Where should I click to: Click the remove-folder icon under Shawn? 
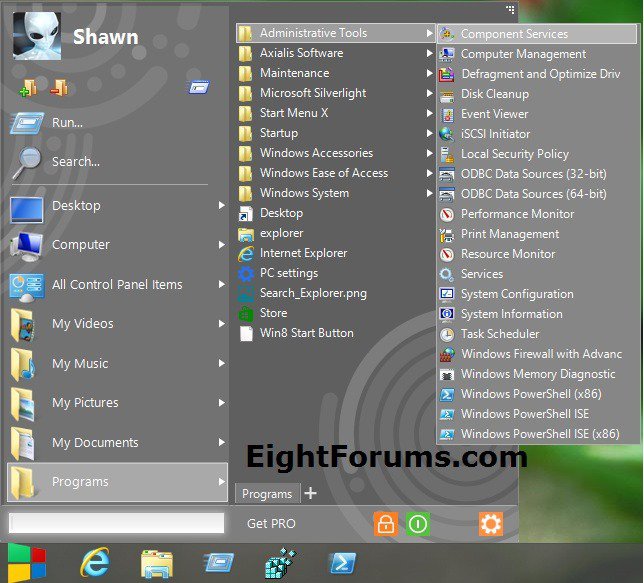tap(59, 88)
